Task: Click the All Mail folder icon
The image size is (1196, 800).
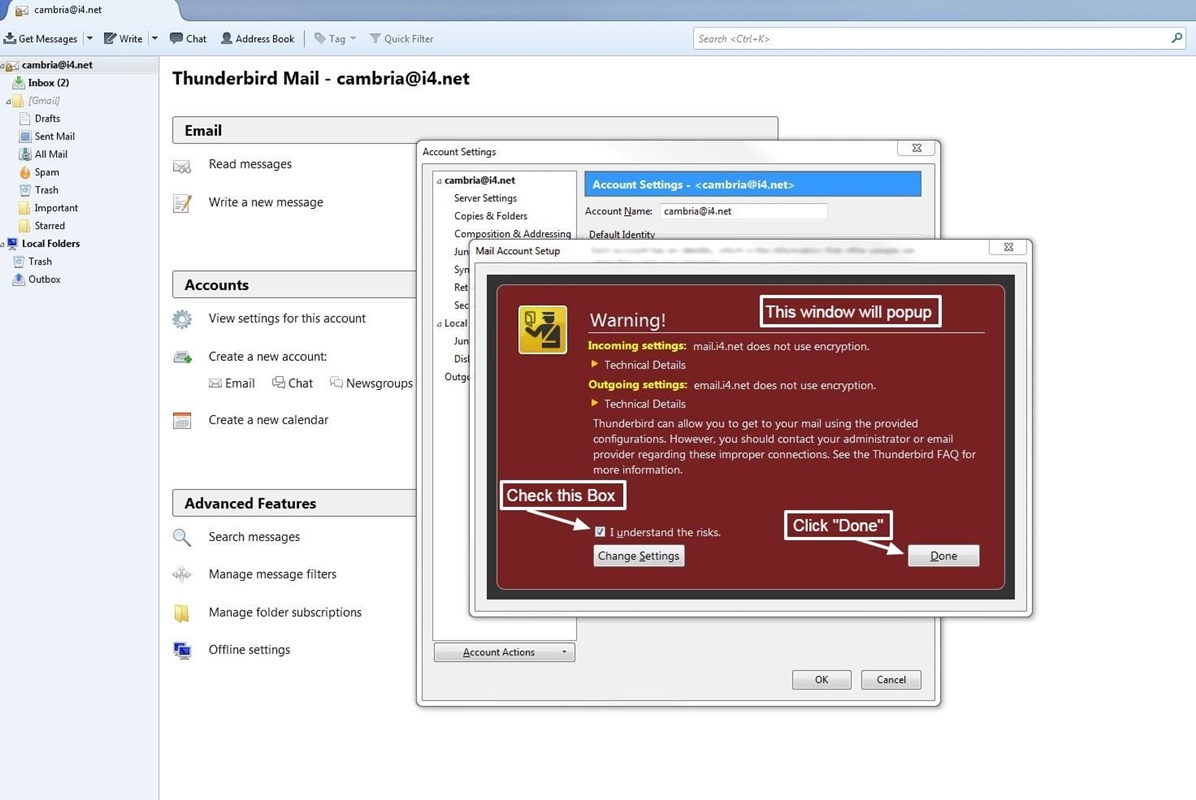Action: click(25, 154)
